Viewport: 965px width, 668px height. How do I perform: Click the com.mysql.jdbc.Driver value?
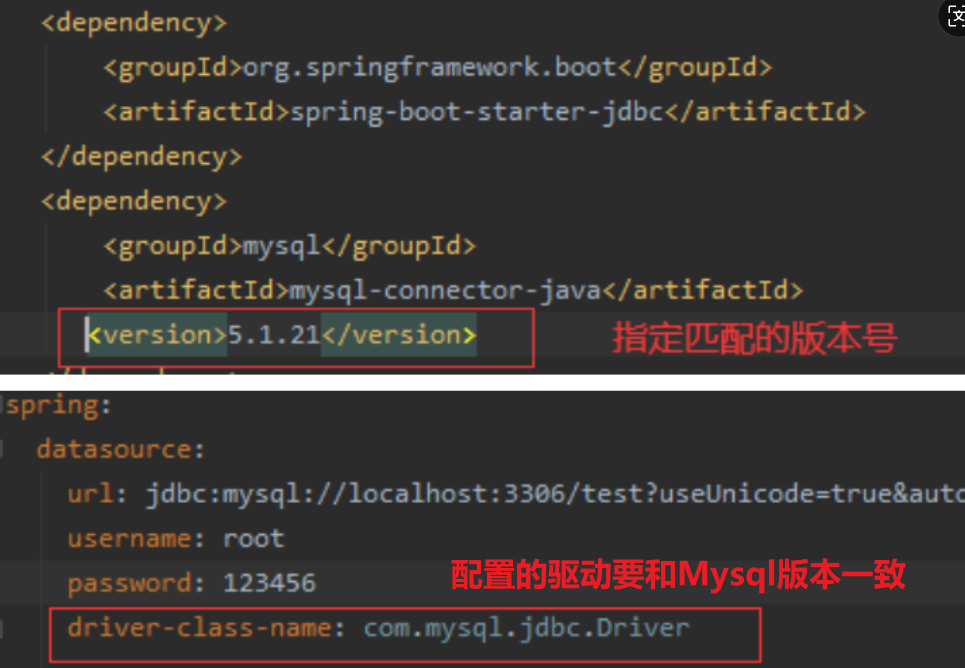coord(526,628)
